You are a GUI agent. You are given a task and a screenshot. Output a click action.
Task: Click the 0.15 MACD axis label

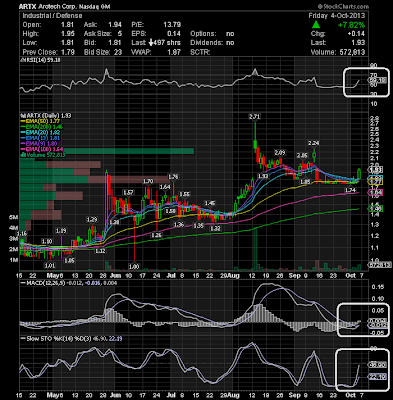[377, 287]
